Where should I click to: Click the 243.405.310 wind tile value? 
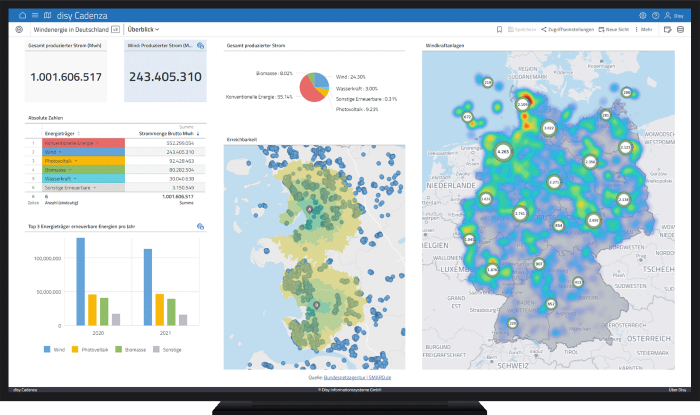click(x=165, y=77)
